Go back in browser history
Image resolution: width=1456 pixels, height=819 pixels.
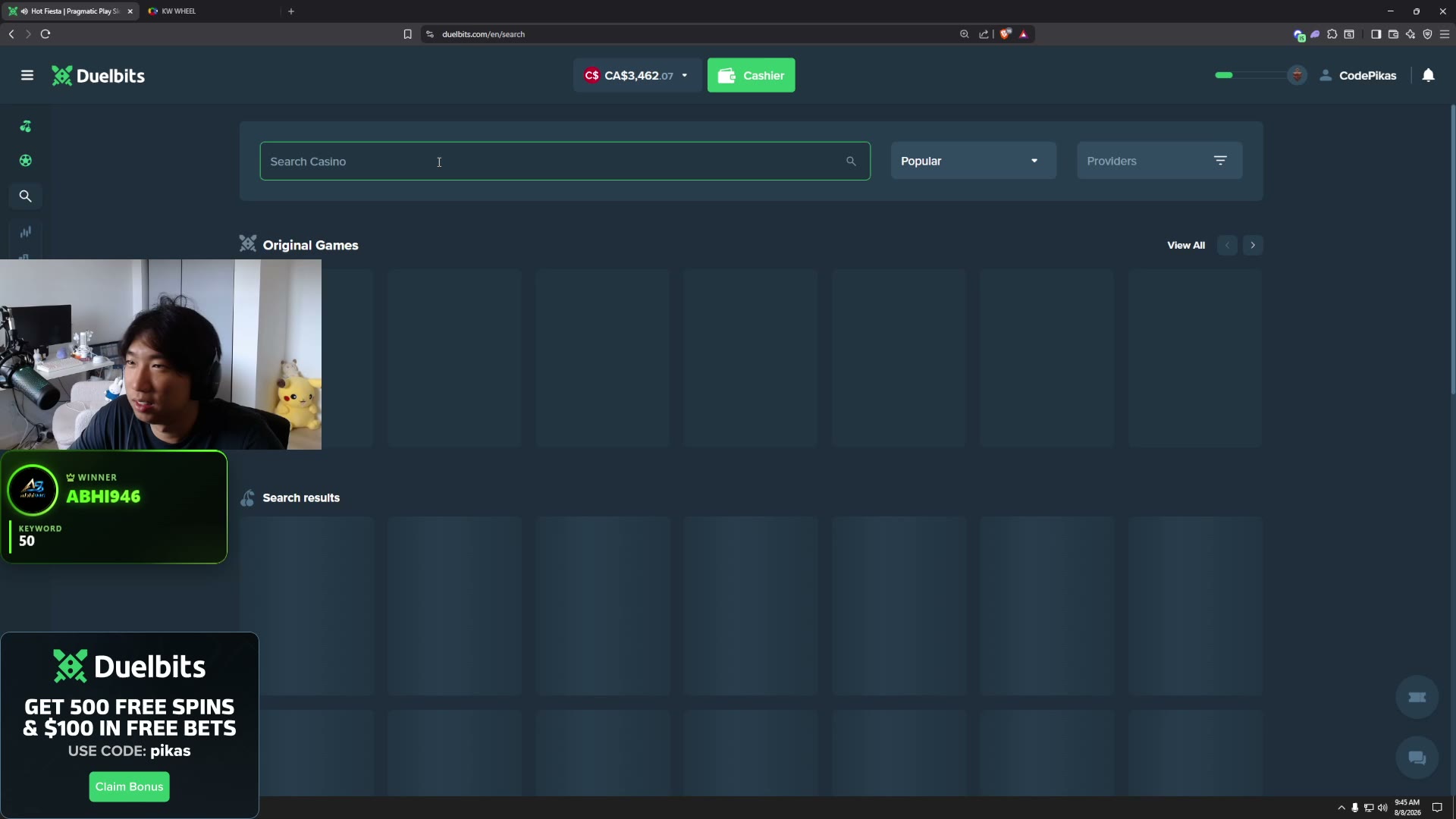point(11,34)
